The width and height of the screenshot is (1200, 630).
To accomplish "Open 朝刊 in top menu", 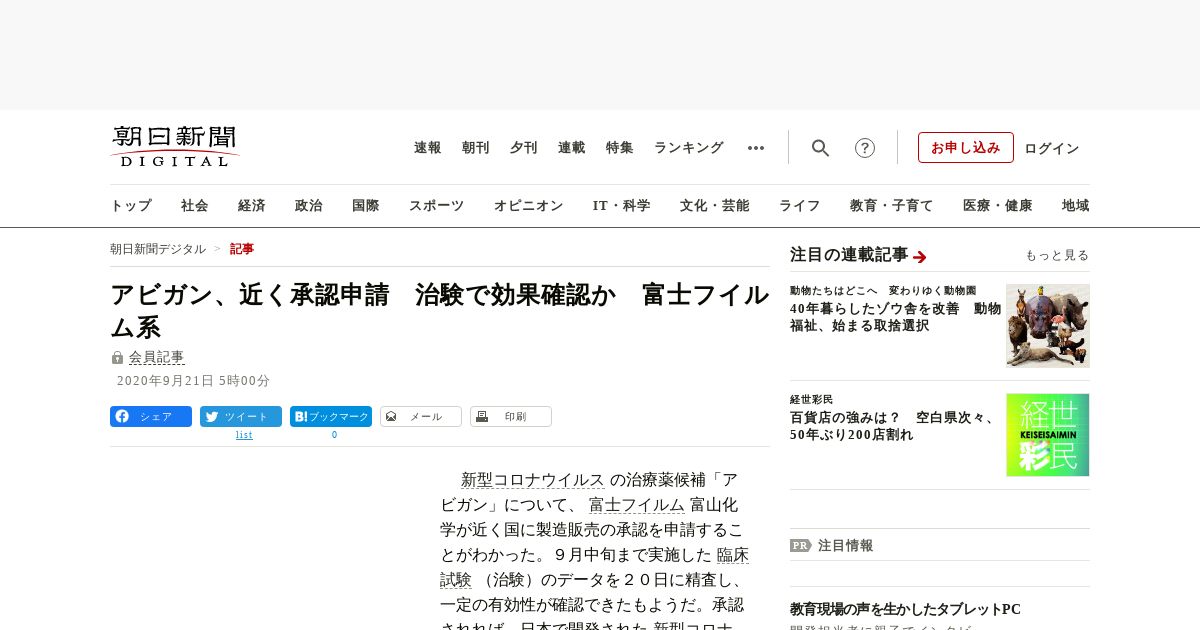I will (476, 148).
